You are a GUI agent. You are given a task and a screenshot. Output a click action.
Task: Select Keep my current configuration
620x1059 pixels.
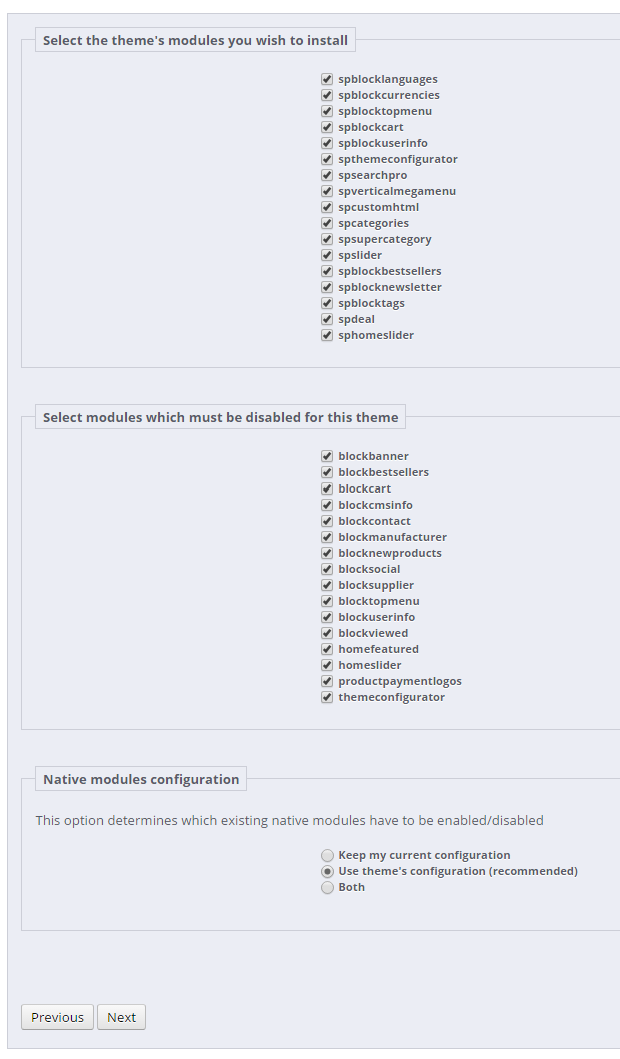[x=328, y=856]
